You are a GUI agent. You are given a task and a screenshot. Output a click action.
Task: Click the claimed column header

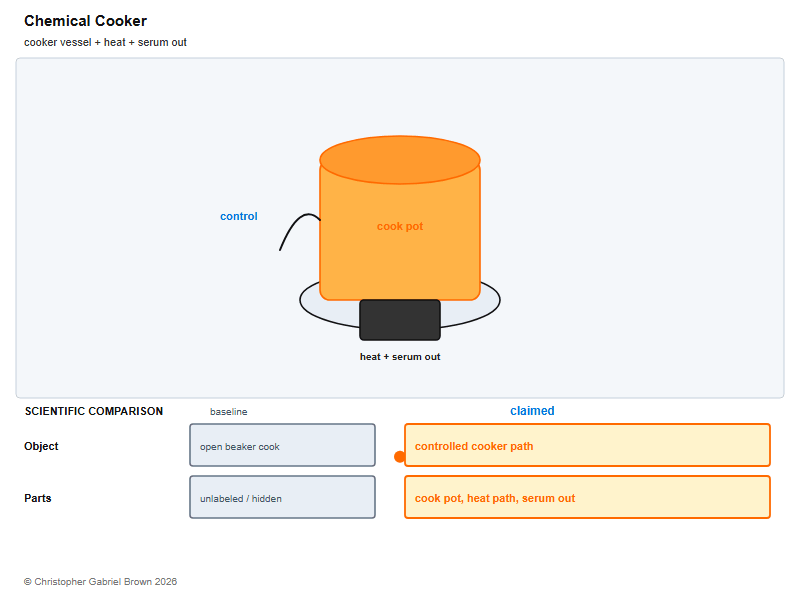pos(532,411)
